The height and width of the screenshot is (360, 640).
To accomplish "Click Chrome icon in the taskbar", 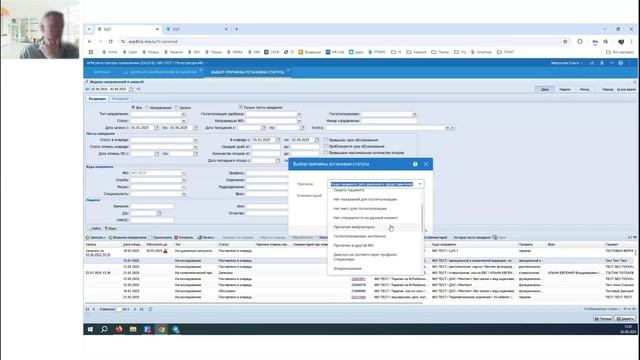I will [162, 329].
